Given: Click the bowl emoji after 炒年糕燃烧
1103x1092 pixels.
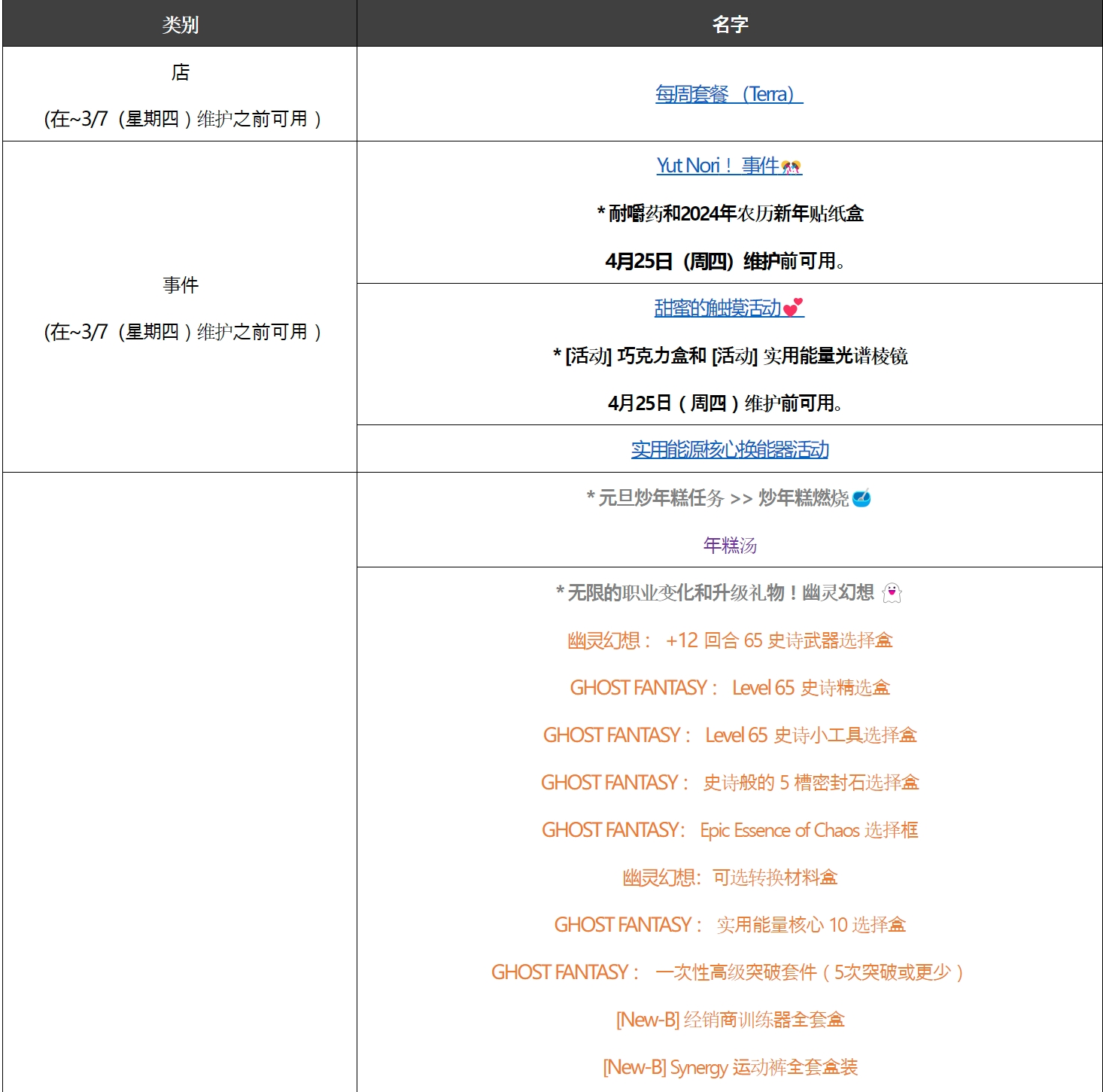Looking at the screenshot, I should [862, 498].
